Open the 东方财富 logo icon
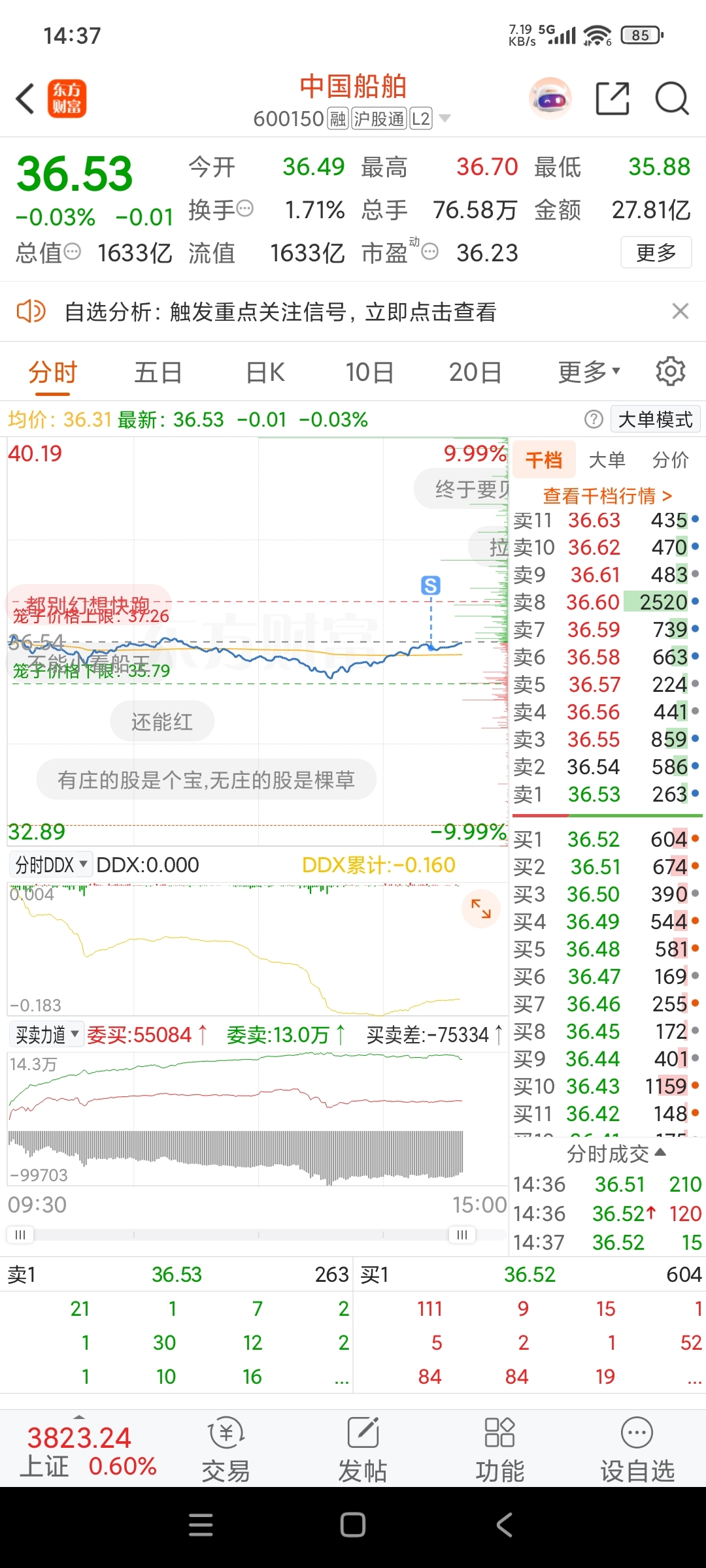Image resolution: width=706 pixels, height=1568 pixels. click(x=67, y=99)
